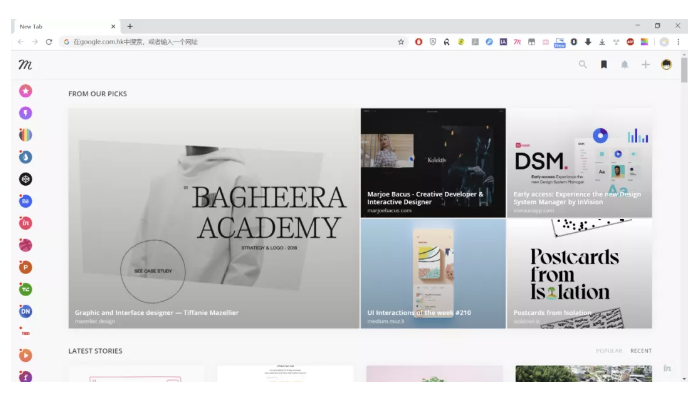Open the orange play button sidebar source icon

25,355
